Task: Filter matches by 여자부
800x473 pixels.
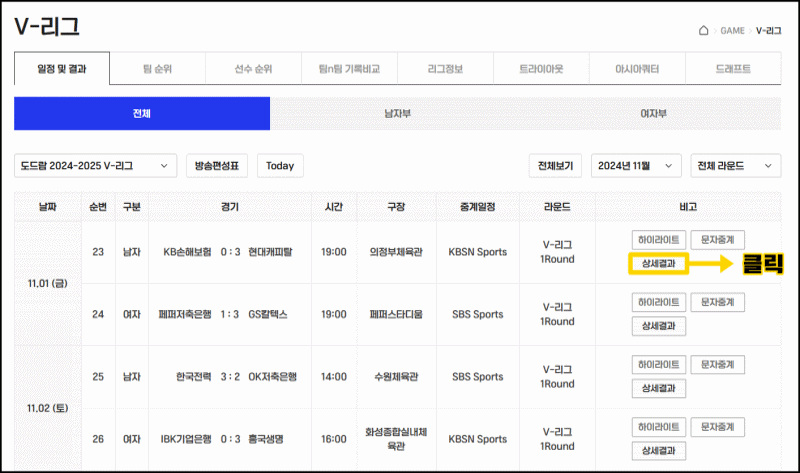Action: point(654,114)
